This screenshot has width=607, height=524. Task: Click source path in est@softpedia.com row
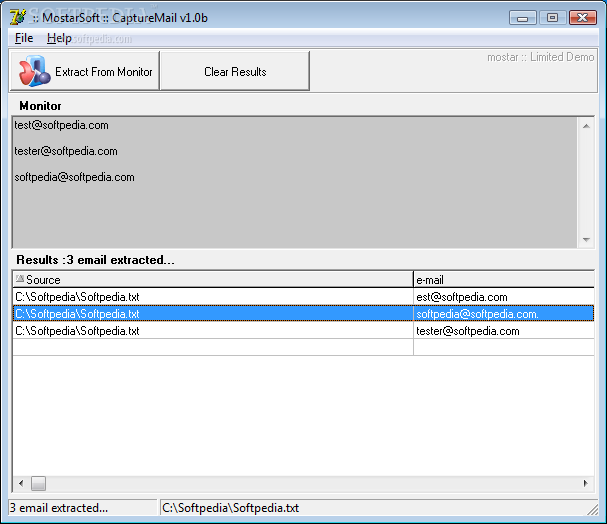coord(213,297)
